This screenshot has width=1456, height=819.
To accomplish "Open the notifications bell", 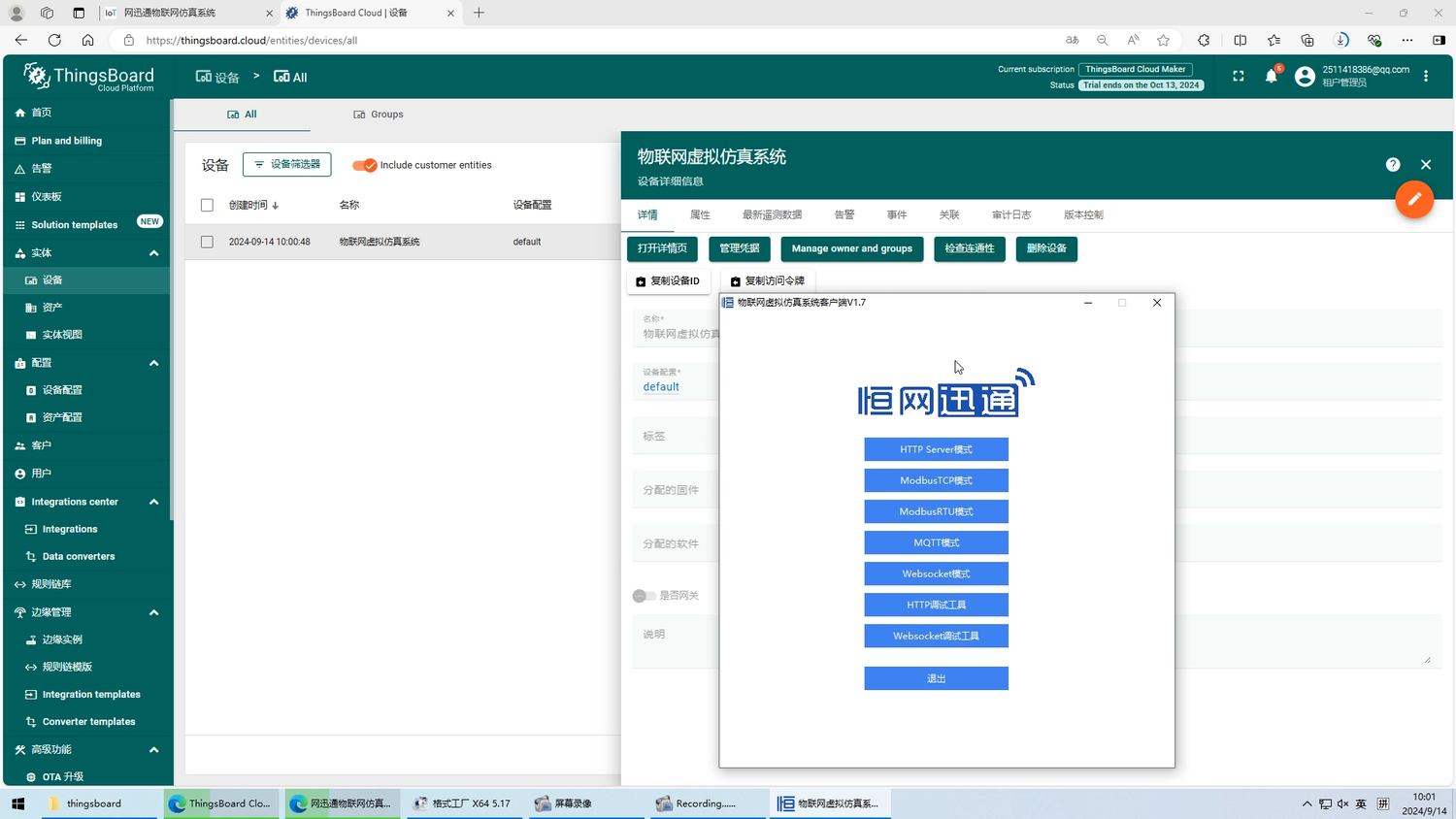I will tap(1271, 77).
